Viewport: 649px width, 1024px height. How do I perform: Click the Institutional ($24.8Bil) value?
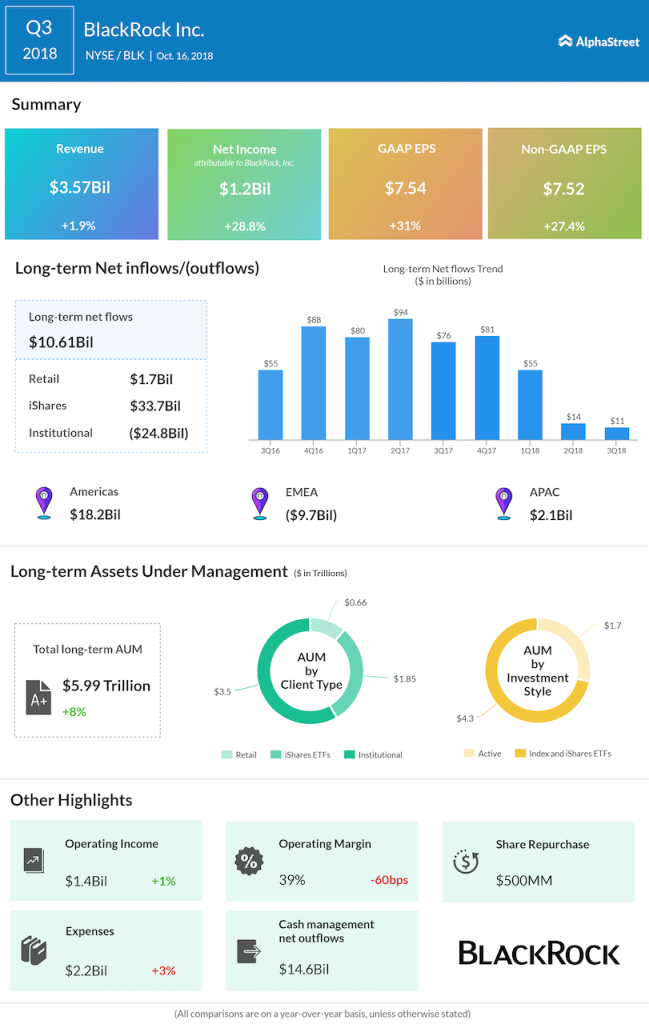(x=159, y=433)
